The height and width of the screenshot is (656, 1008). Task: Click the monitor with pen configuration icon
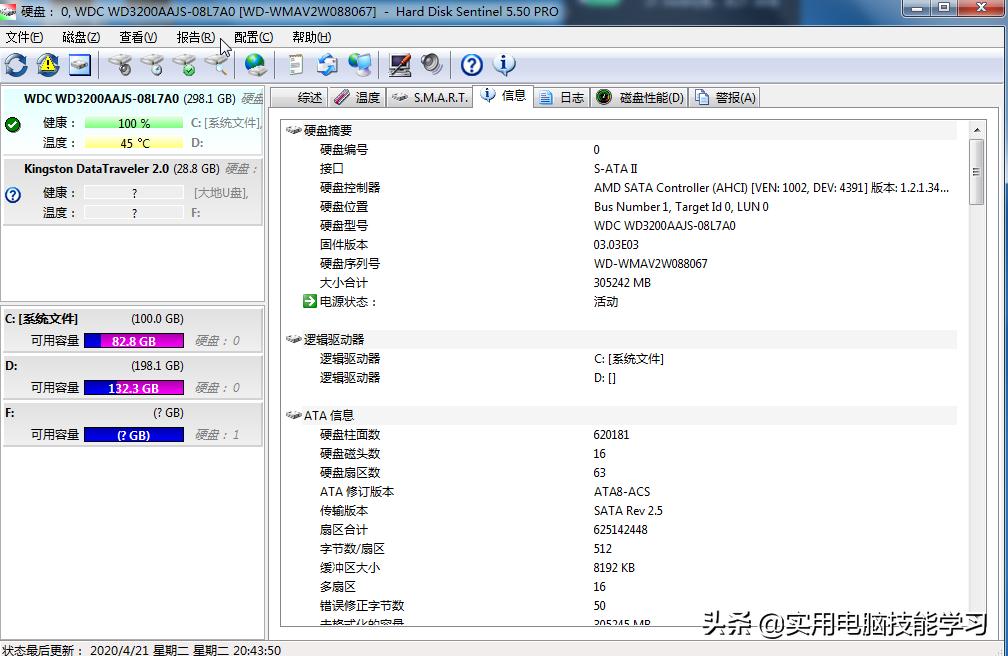(x=400, y=64)
